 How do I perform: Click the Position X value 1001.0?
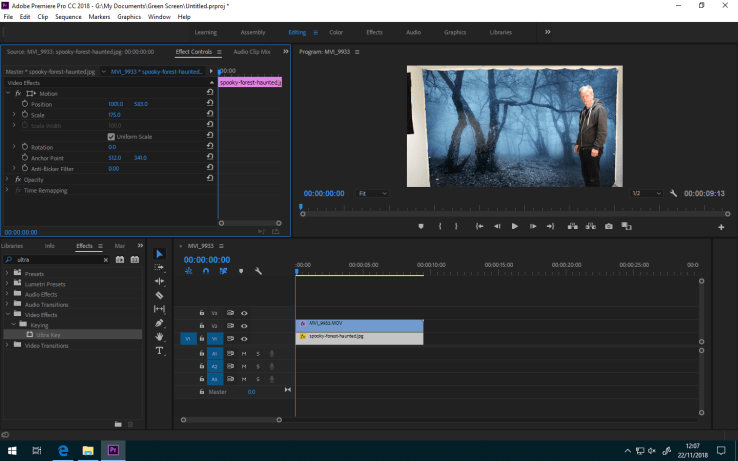115,104
